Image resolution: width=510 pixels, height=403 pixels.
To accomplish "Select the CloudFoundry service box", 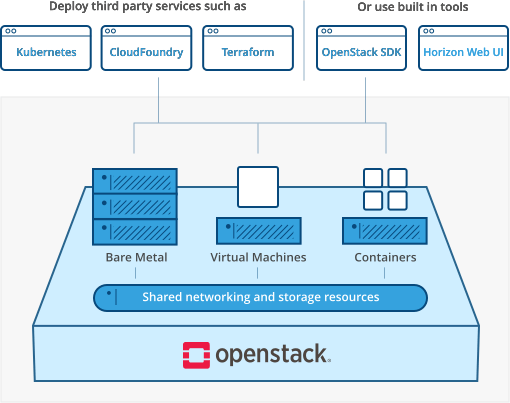I will (146, 48).
